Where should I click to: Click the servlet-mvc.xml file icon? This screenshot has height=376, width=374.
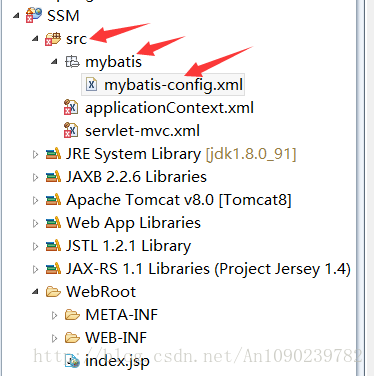point(71,130)
